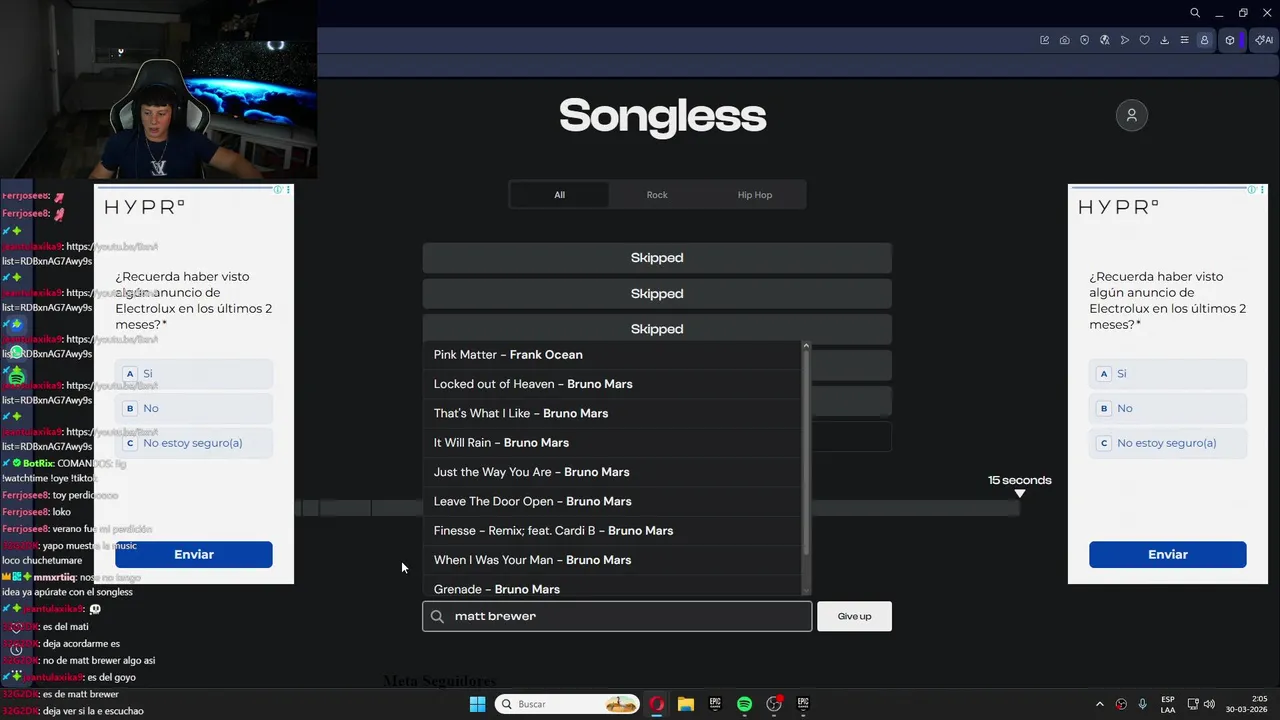Choose 'Finesse – Remix; feat. Cardi B' suggestion
1280x720 pixels.
612,531
